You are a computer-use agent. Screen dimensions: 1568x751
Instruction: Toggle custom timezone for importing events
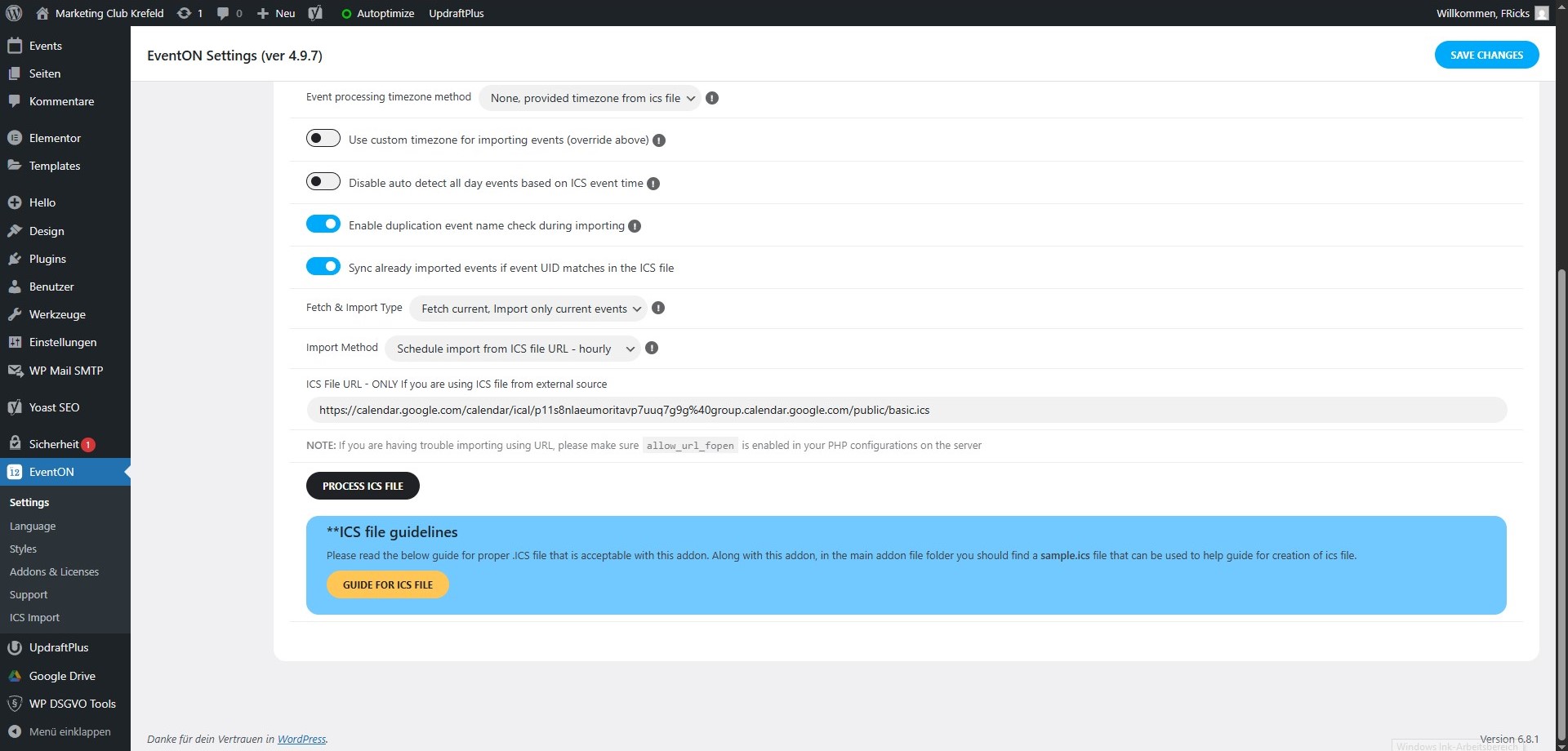point(323,138)
